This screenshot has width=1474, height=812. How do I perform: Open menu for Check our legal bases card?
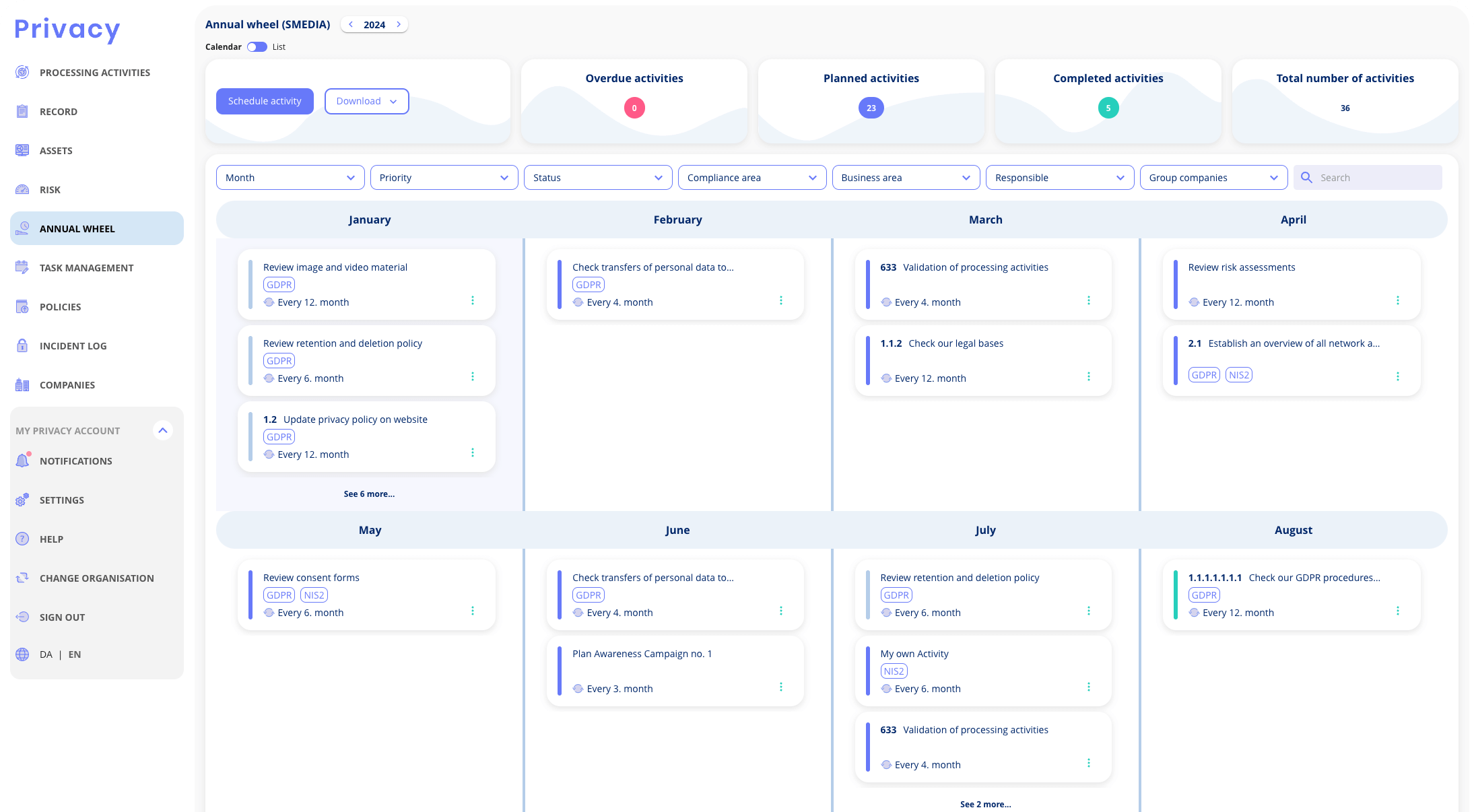click(1089, 376)
